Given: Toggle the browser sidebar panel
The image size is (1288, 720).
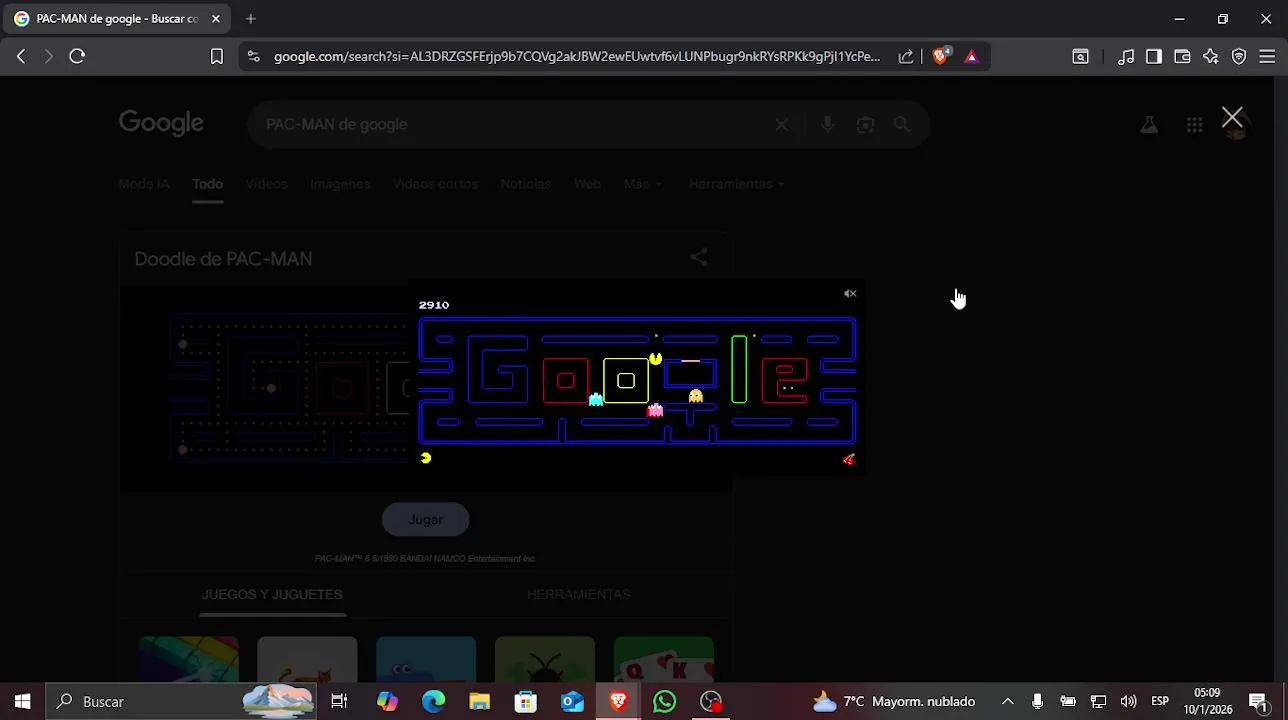Looking at the screenshot, I should (x=1154, y=57).
